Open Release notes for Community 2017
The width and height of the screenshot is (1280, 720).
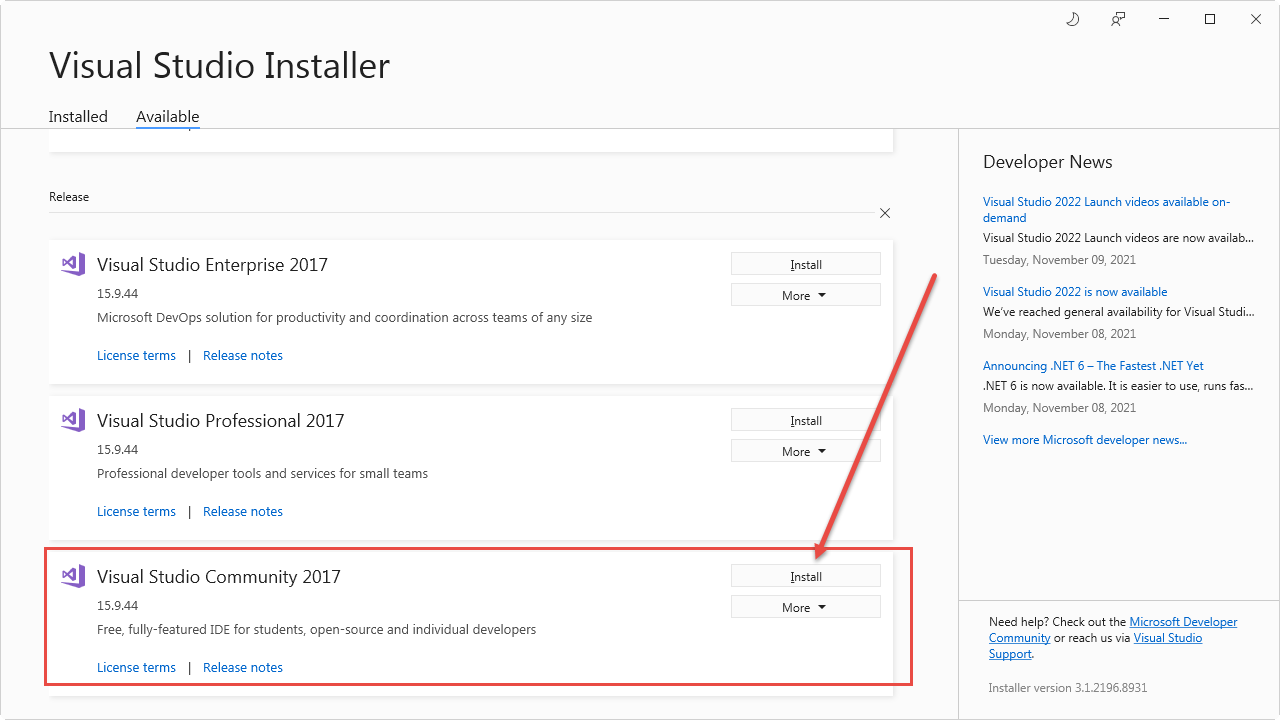tap(243, 667)
